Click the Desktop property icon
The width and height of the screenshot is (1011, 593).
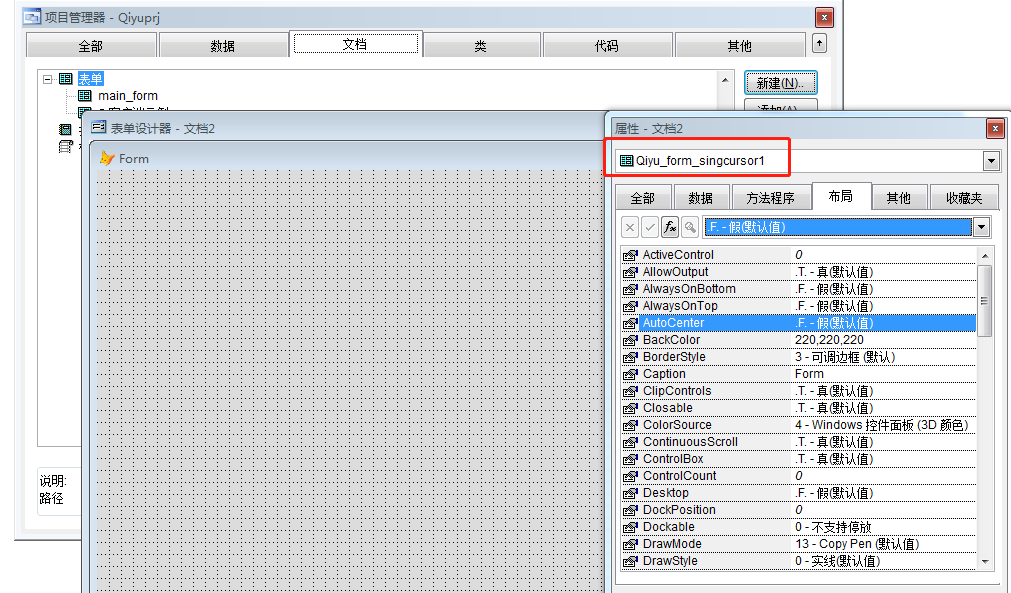[x=630, y=493]
